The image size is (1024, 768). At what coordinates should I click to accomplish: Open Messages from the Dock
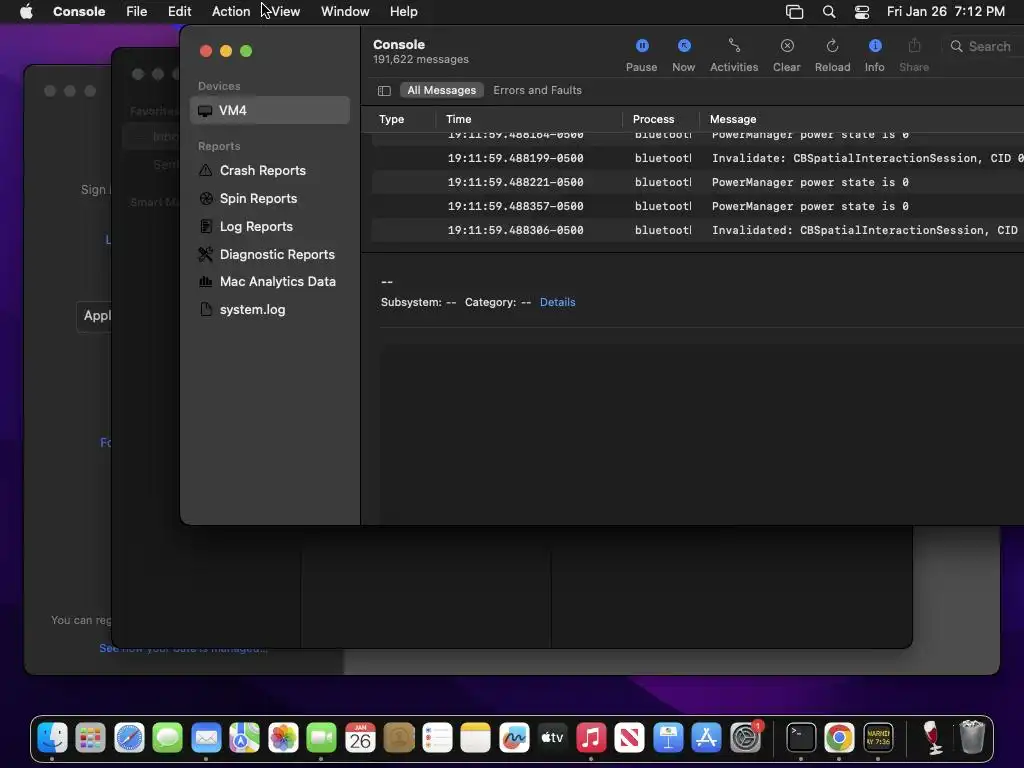168,738
